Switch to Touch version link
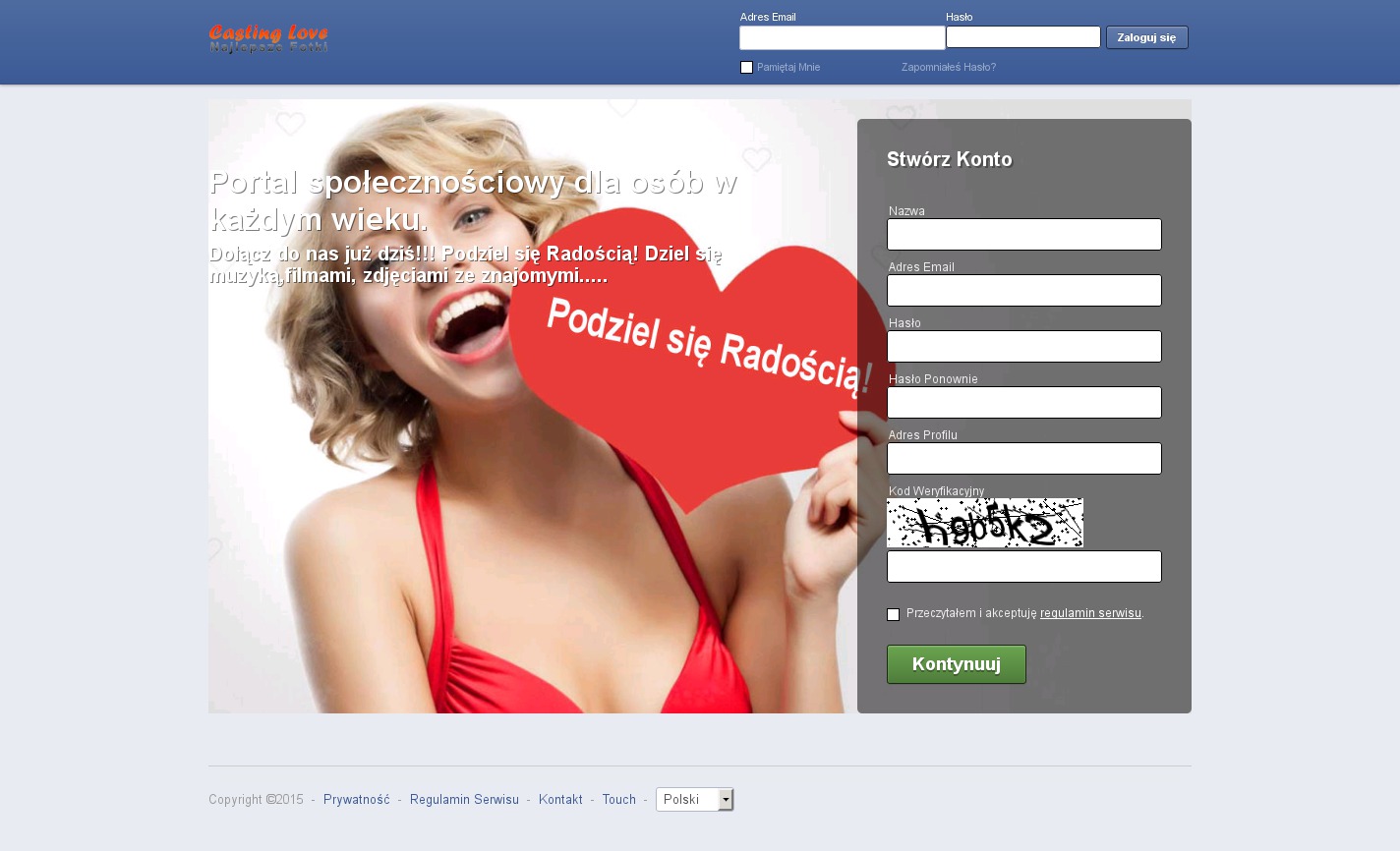 tap(618, 800)
